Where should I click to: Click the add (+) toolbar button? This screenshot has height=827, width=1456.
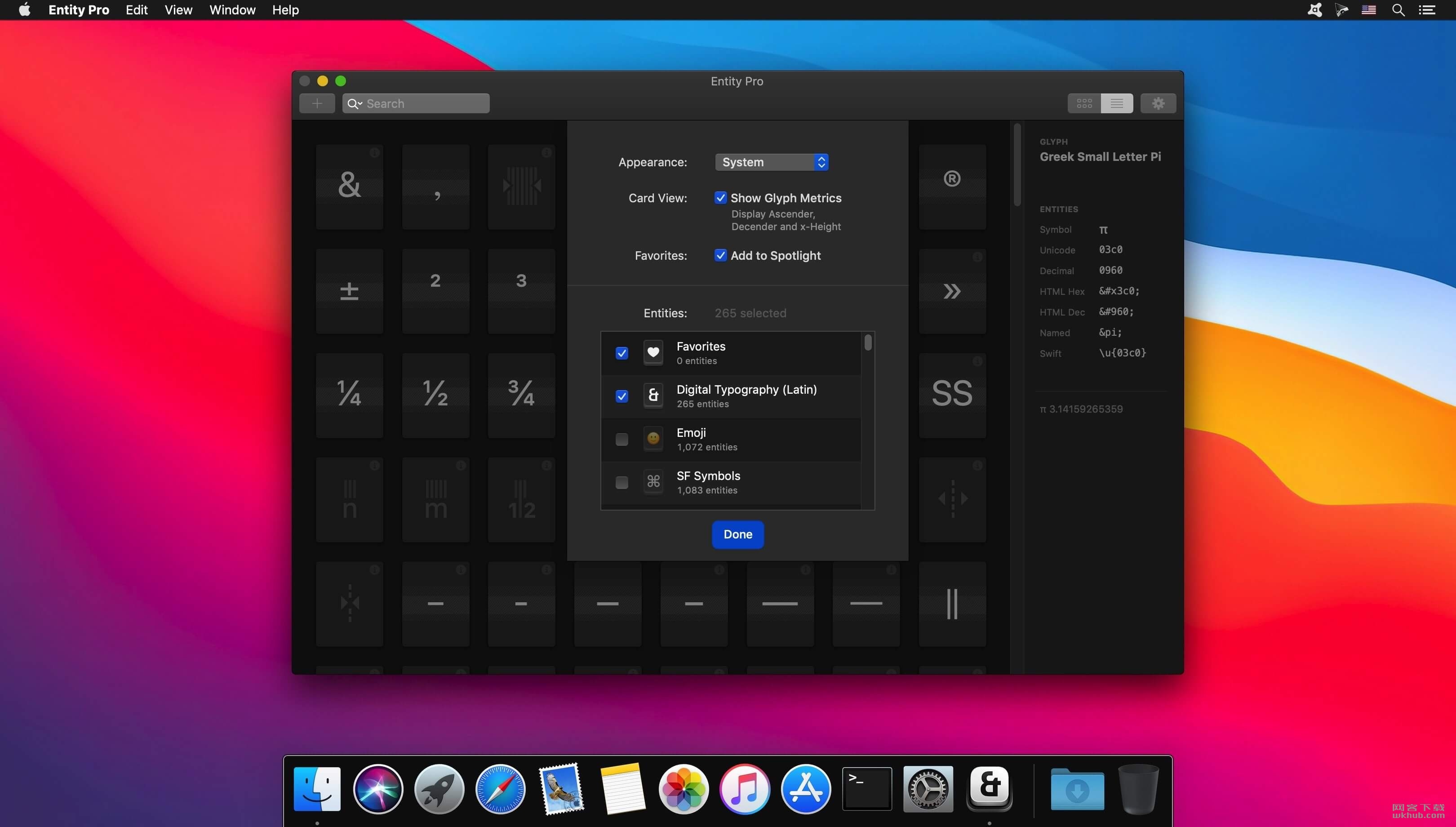point(317,103)
